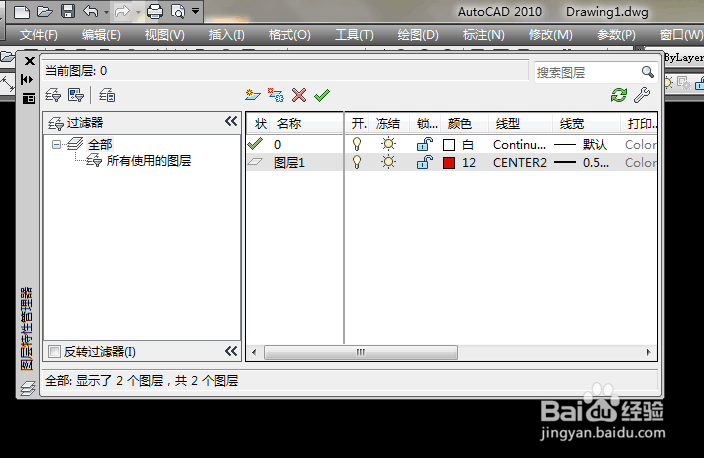Open Print Preview icon
The image size is (704, 458).
click(x=178, y=11)
